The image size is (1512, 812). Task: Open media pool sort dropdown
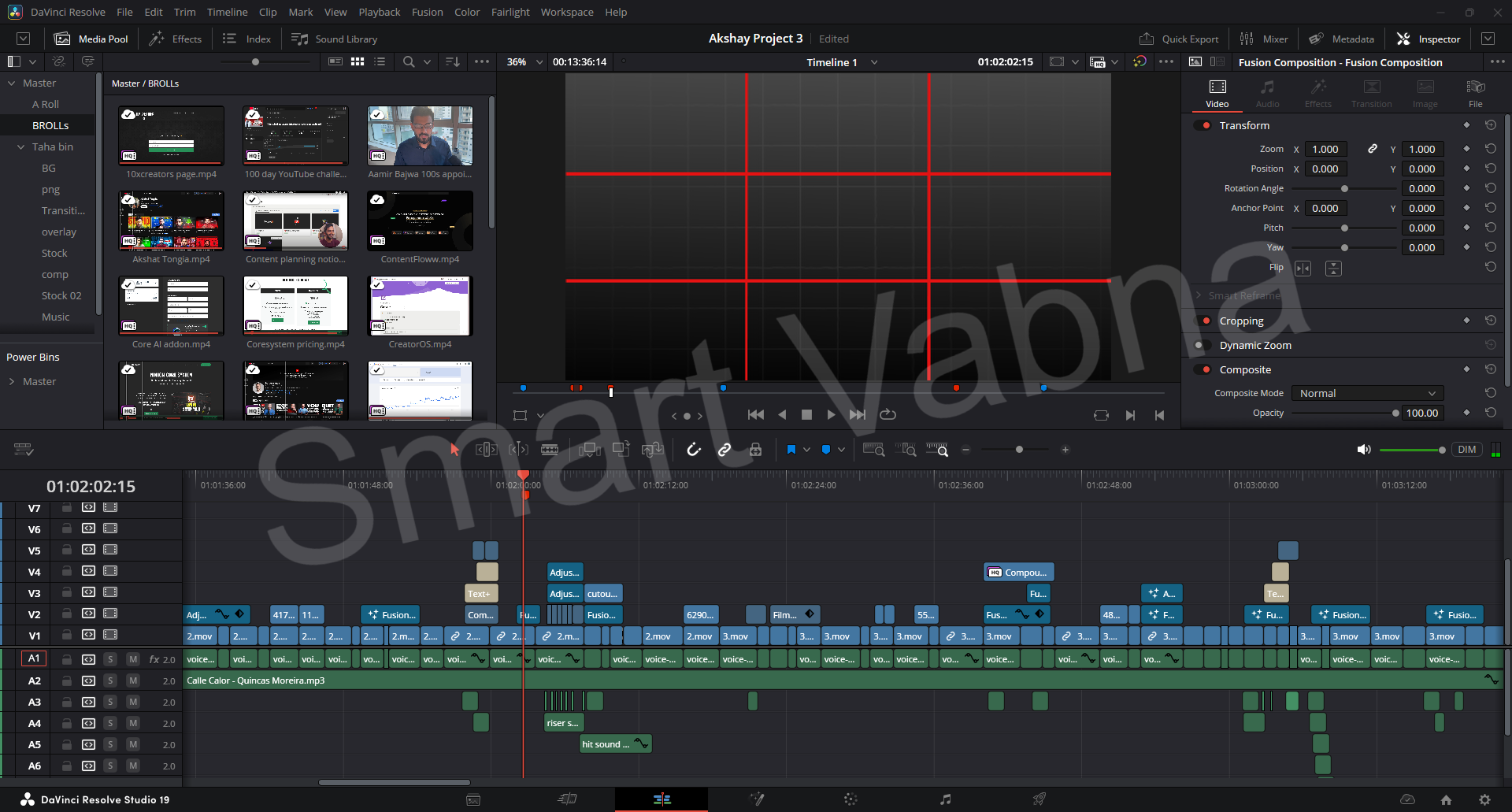coord(453,61)
